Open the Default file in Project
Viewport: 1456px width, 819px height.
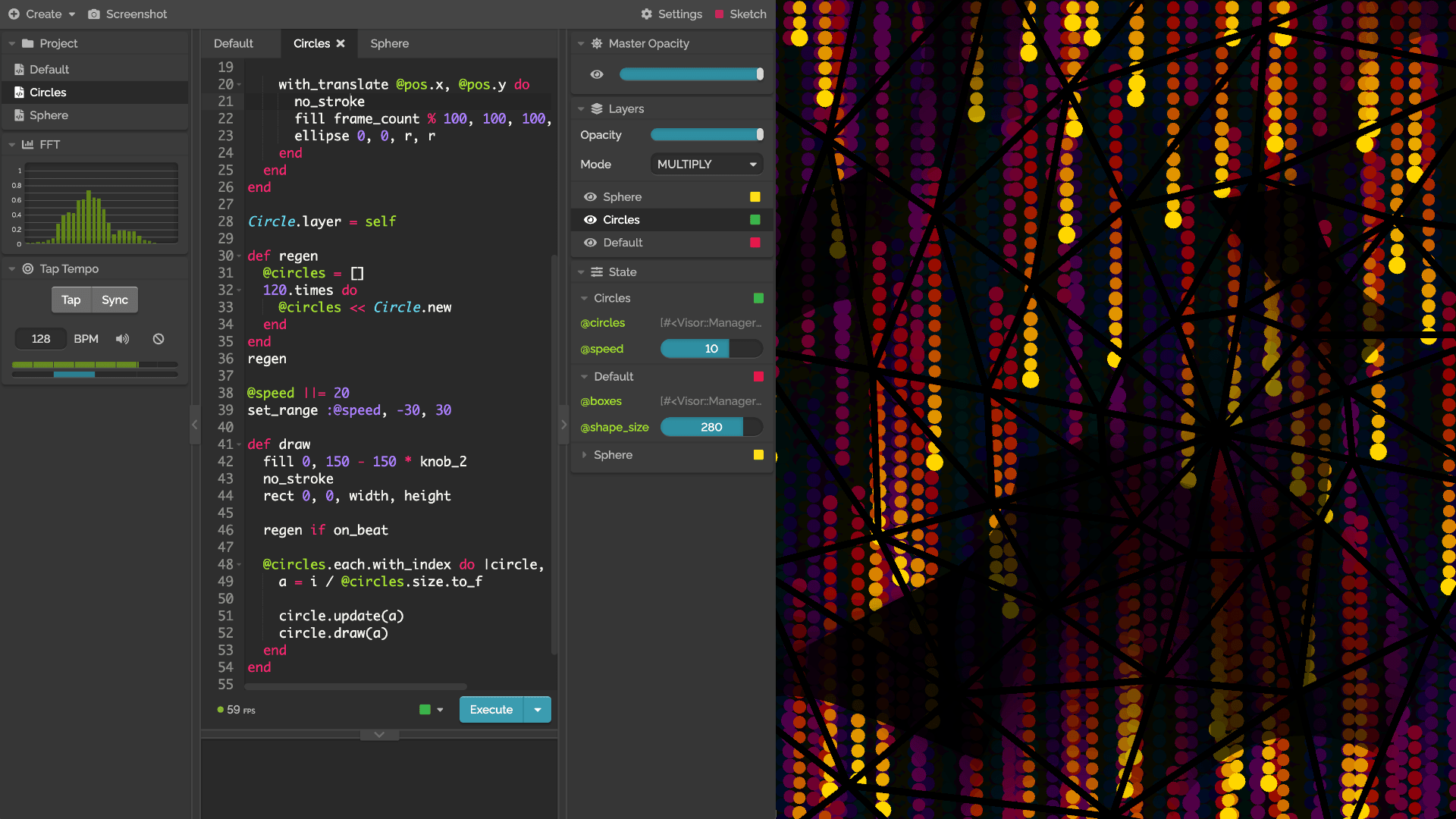pyautogui.click(x=49, y=69)
